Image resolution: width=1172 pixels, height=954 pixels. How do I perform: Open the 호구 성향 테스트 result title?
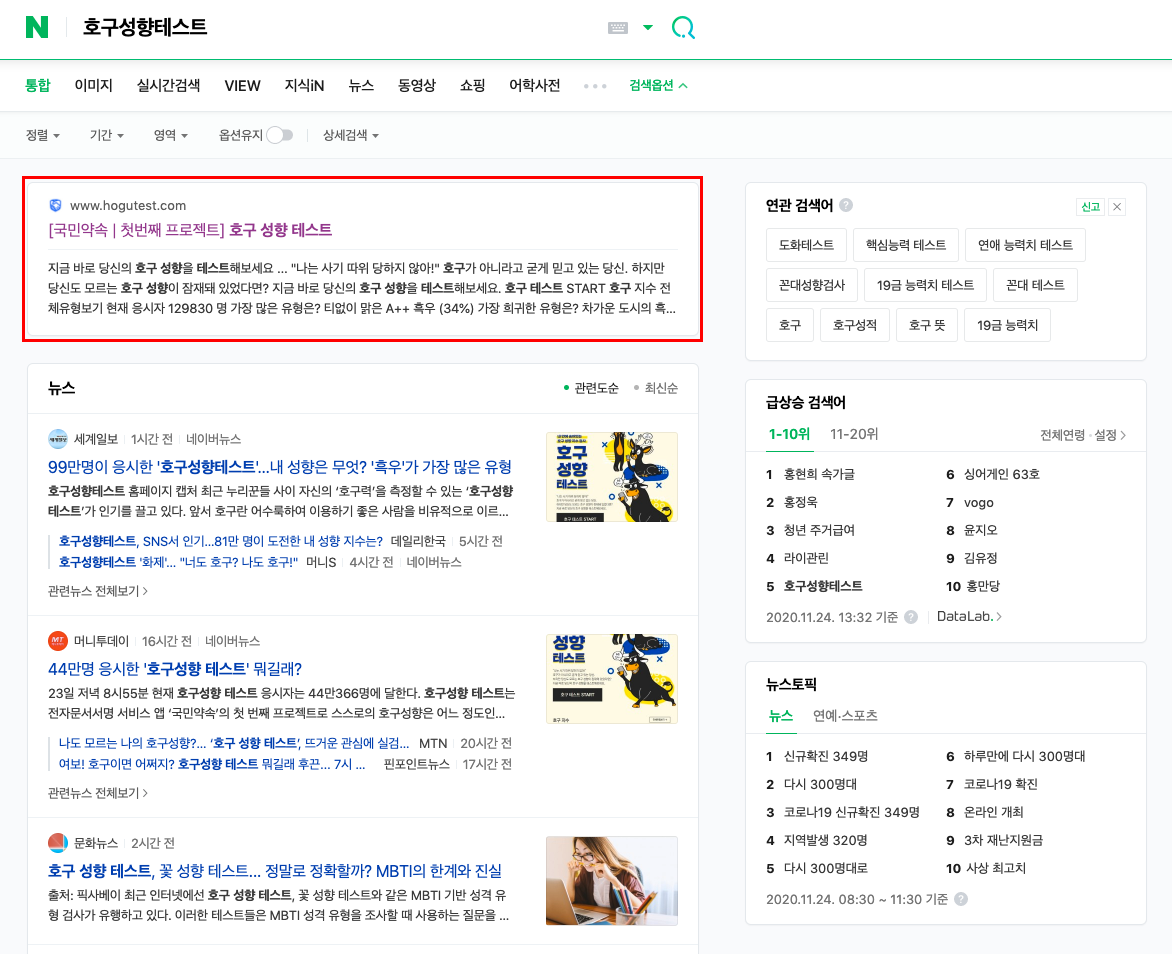[x=190, y=230]
